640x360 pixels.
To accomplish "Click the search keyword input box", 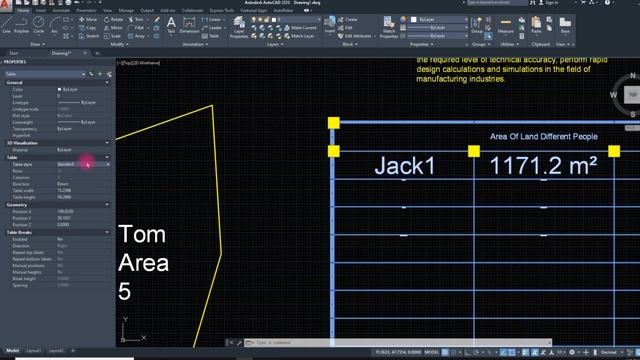I will tap(497, 3).
